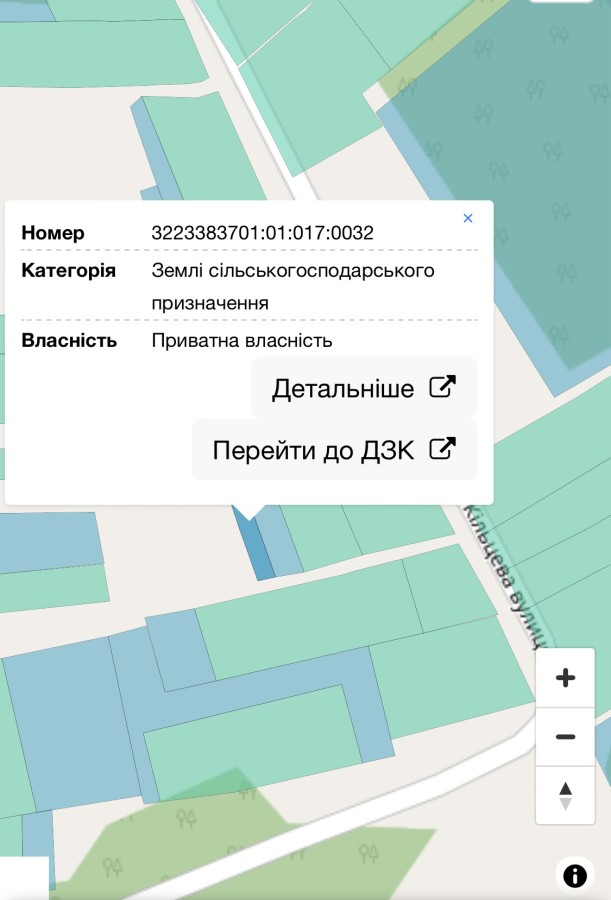This screenshot has height=900, width=611.
Task: Click external-link icon beside Детальніше
Action: pos(442,388)
